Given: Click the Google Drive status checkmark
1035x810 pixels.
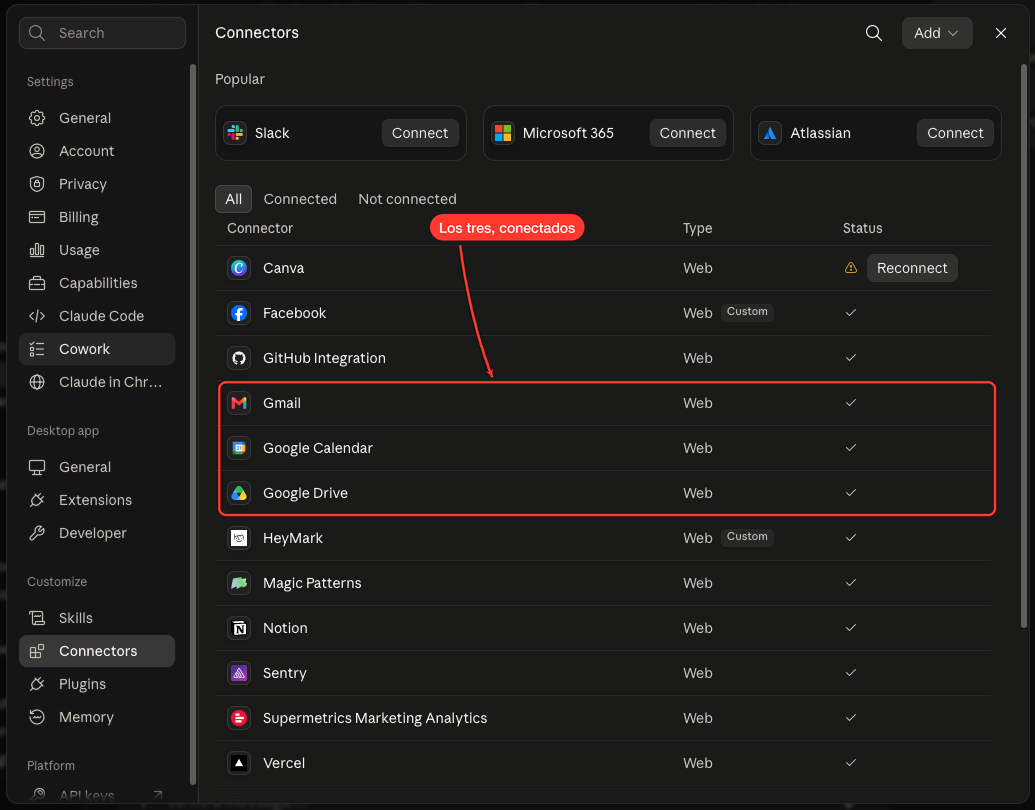Looking at the screenshot, I should pyautogui.click(x=851, y=492).
